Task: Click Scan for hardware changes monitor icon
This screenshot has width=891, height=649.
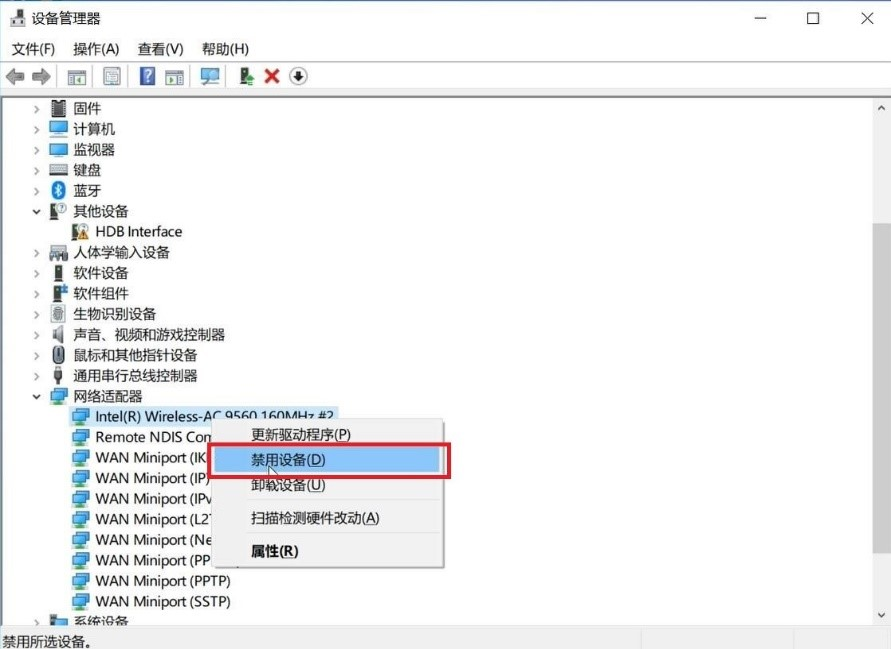Action: [210, 77]
